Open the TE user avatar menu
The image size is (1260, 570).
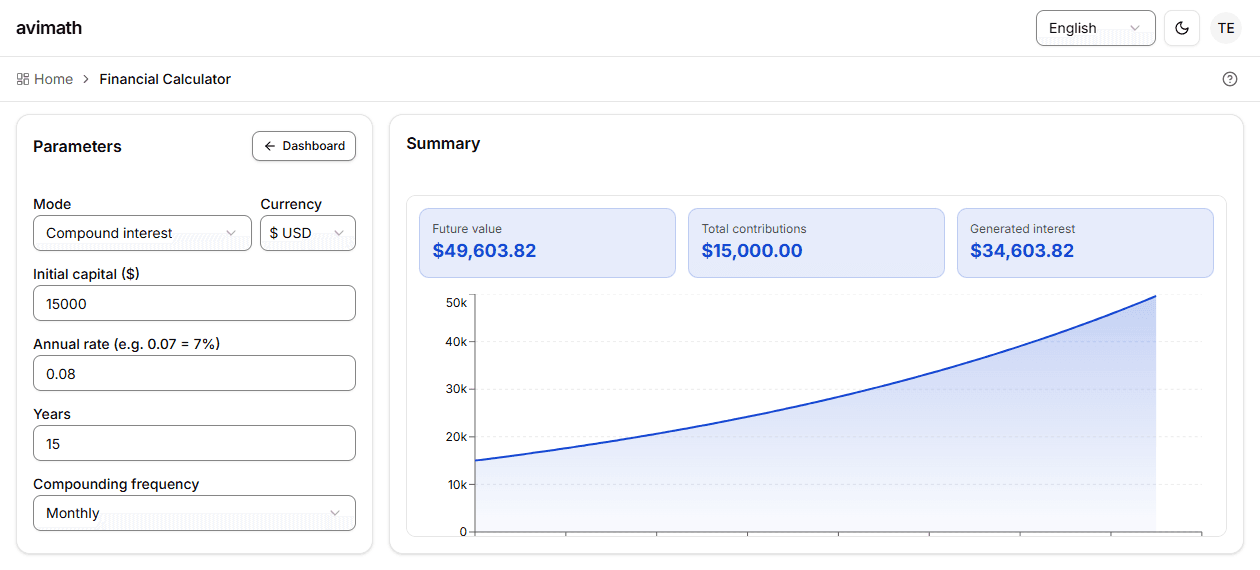[x=1226, y=28]
